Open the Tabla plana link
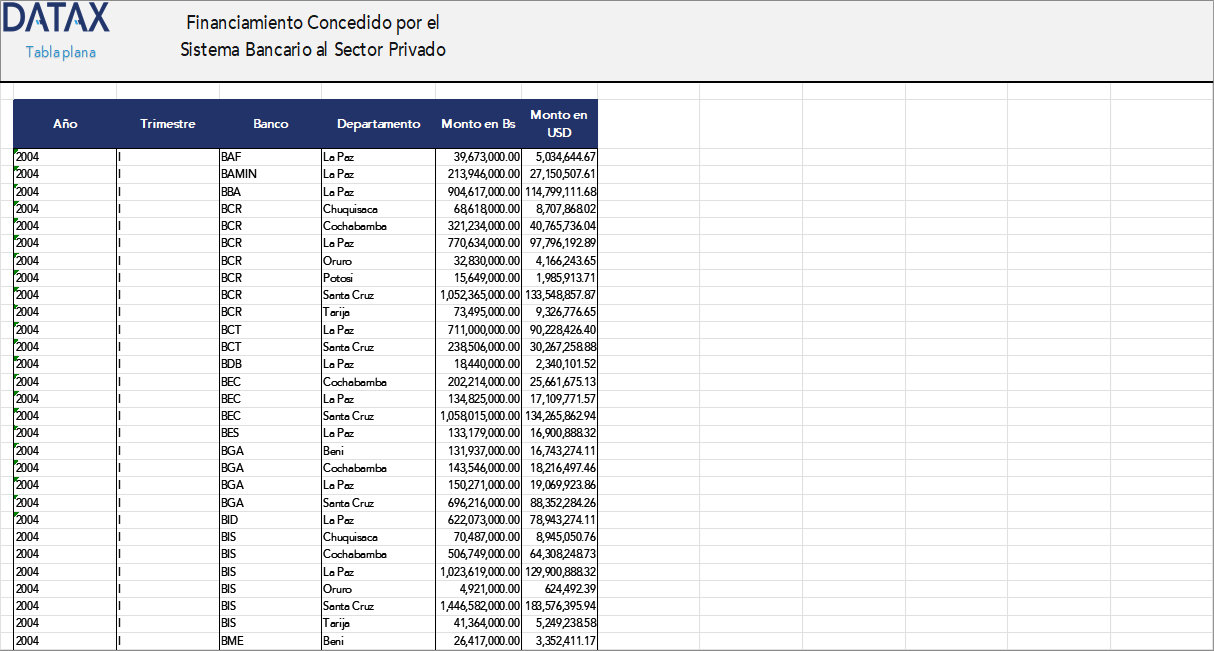The width and height of the screenshot is (1214, 651). tap(60, 52)
